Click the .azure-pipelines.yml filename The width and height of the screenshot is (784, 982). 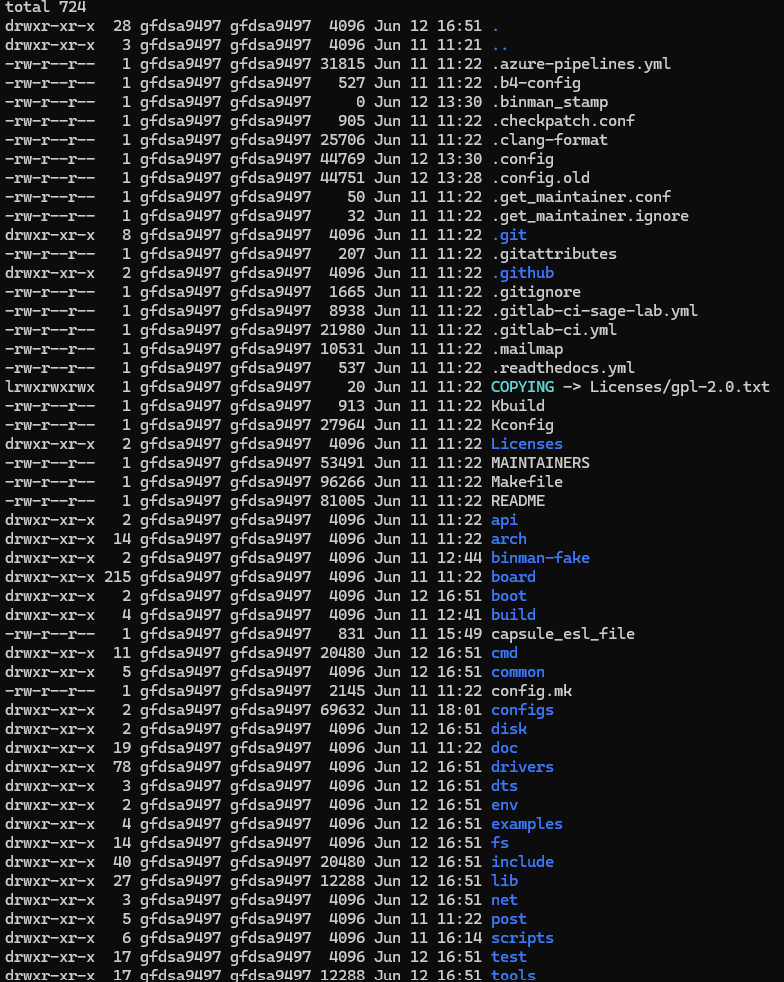point(581,64)
